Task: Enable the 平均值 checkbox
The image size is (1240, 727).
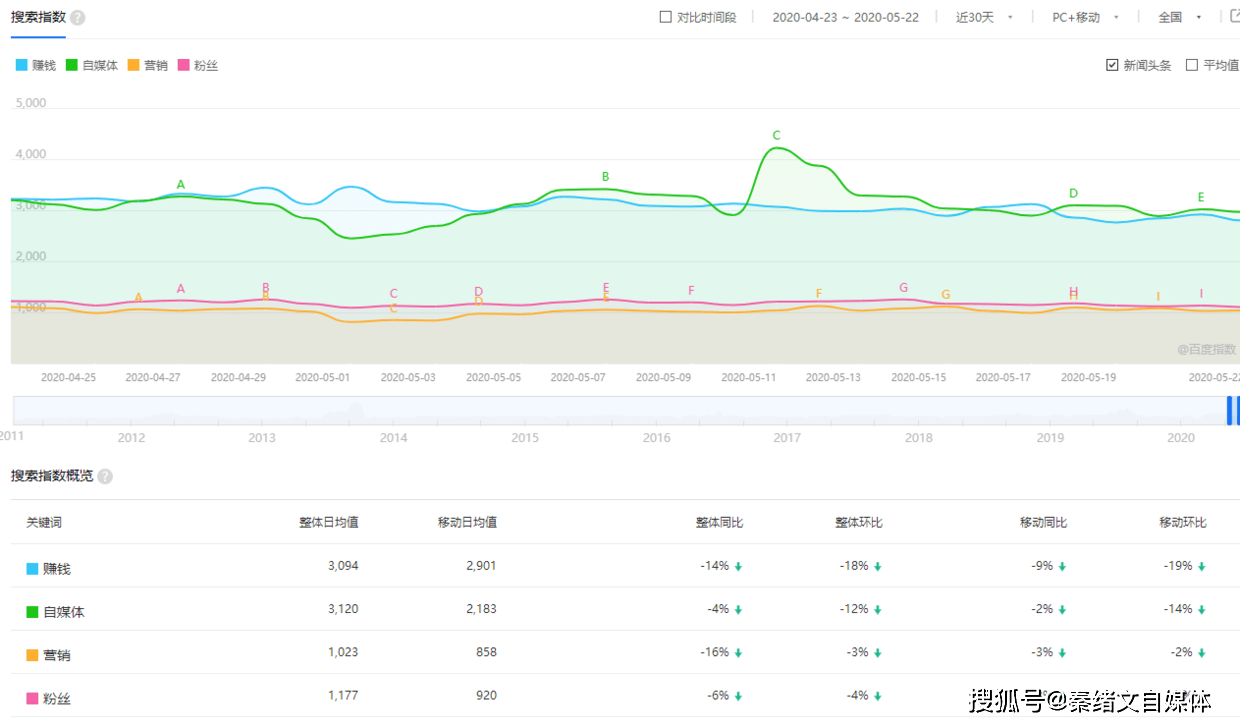Action: [1192, 65]
